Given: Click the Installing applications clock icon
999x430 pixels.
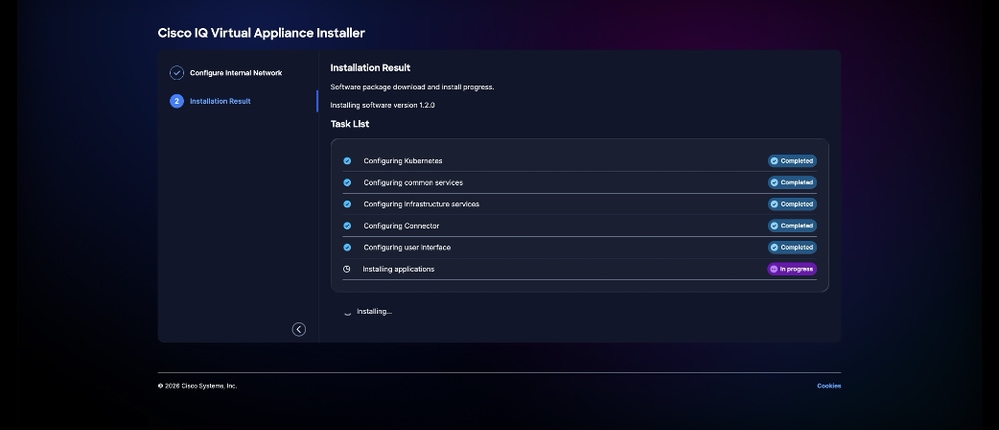Looking at the screenshot, I should 347,269.
